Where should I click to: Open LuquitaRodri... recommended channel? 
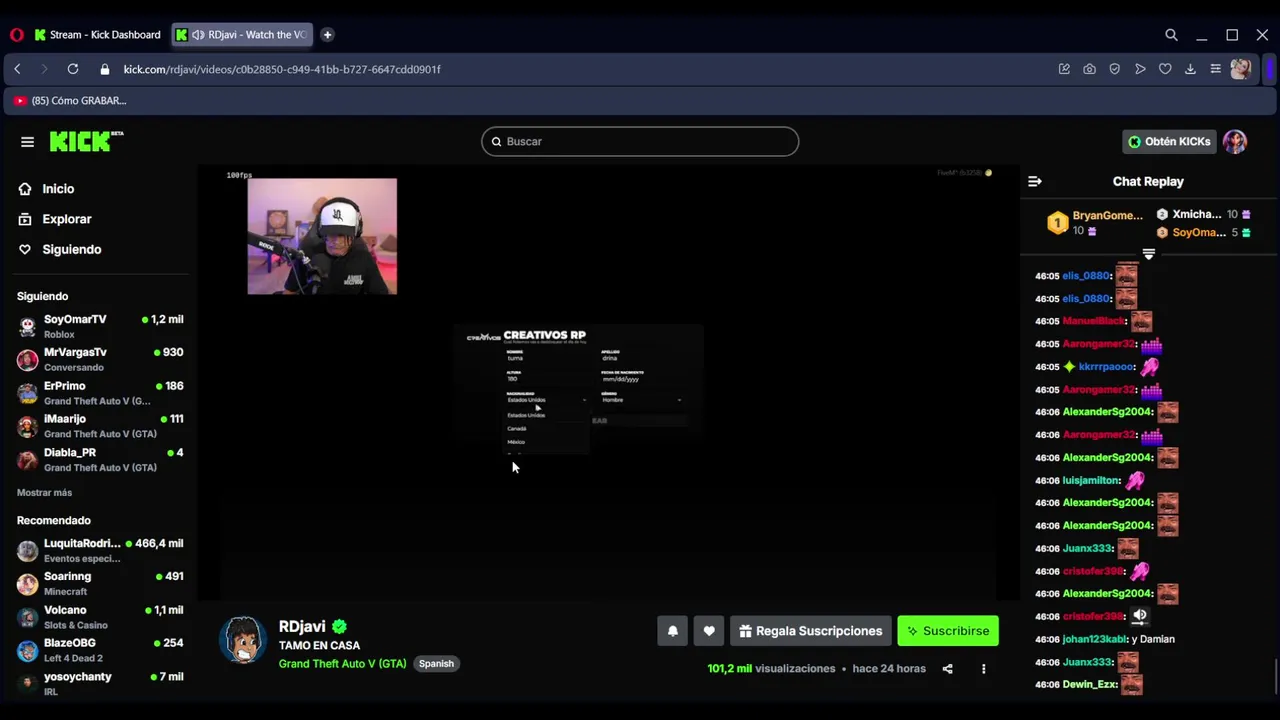point(100,550)
